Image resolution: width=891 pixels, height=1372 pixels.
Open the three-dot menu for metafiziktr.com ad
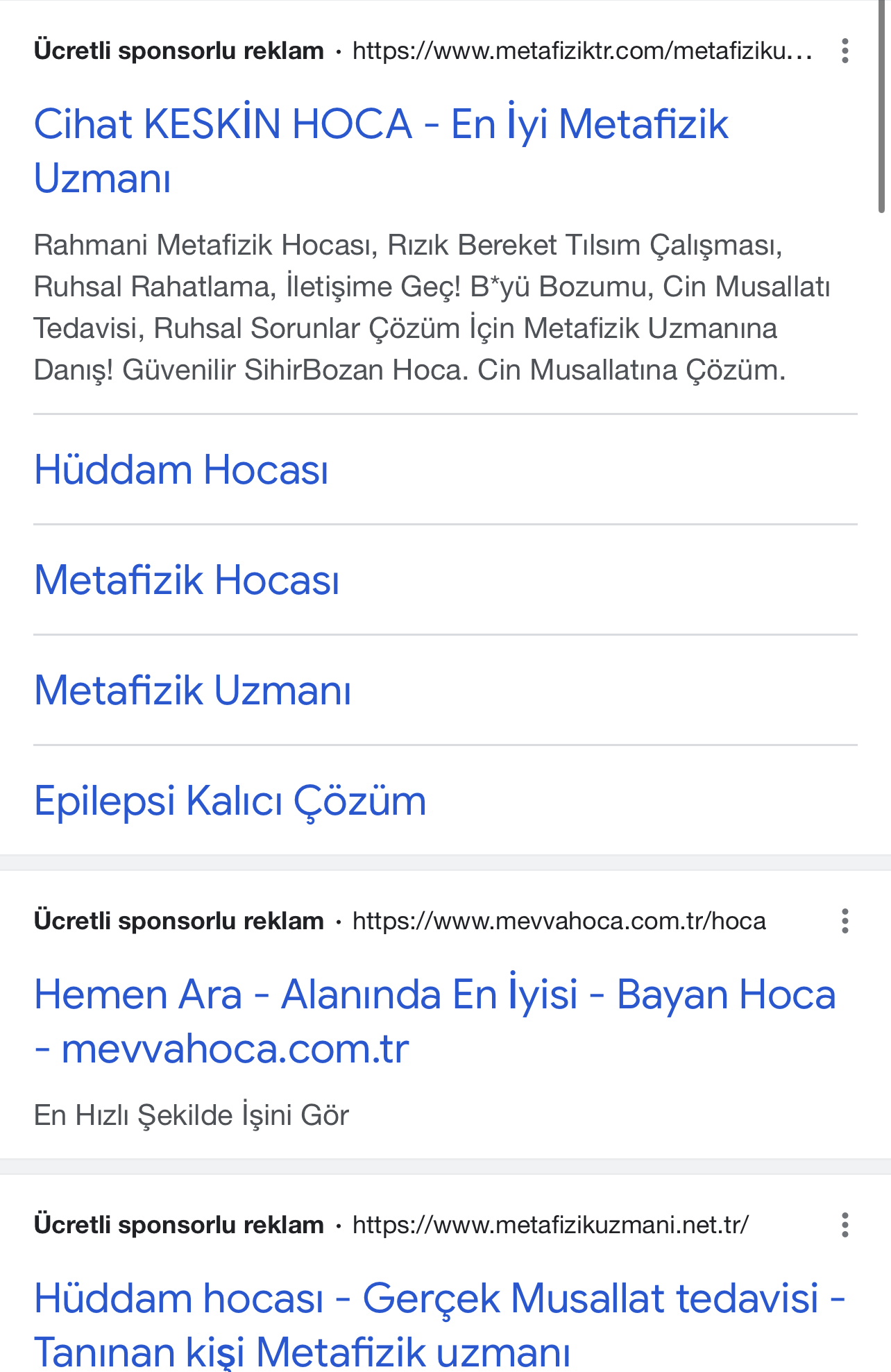[845, 51]
